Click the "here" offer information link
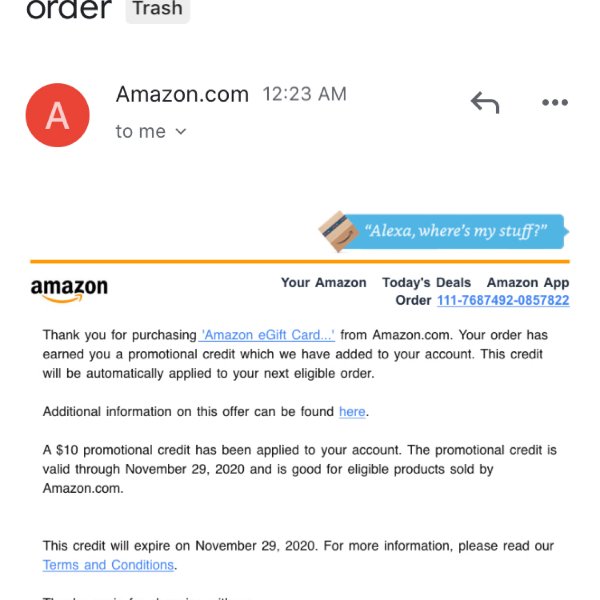Image resolution: width=600 pixels, height=600 pixels. (x=352, y=411)
